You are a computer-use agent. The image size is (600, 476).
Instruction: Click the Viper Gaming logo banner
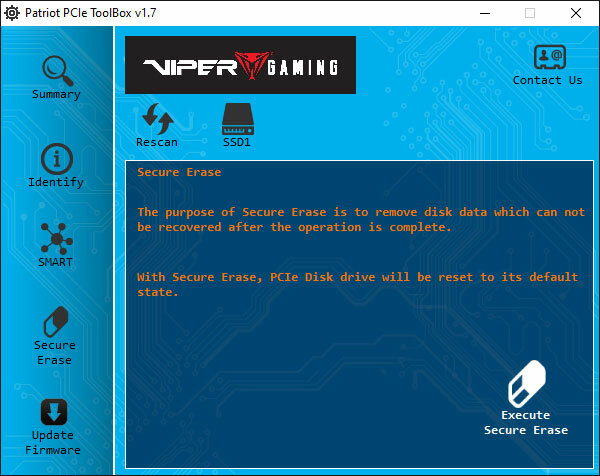[240, 65]
